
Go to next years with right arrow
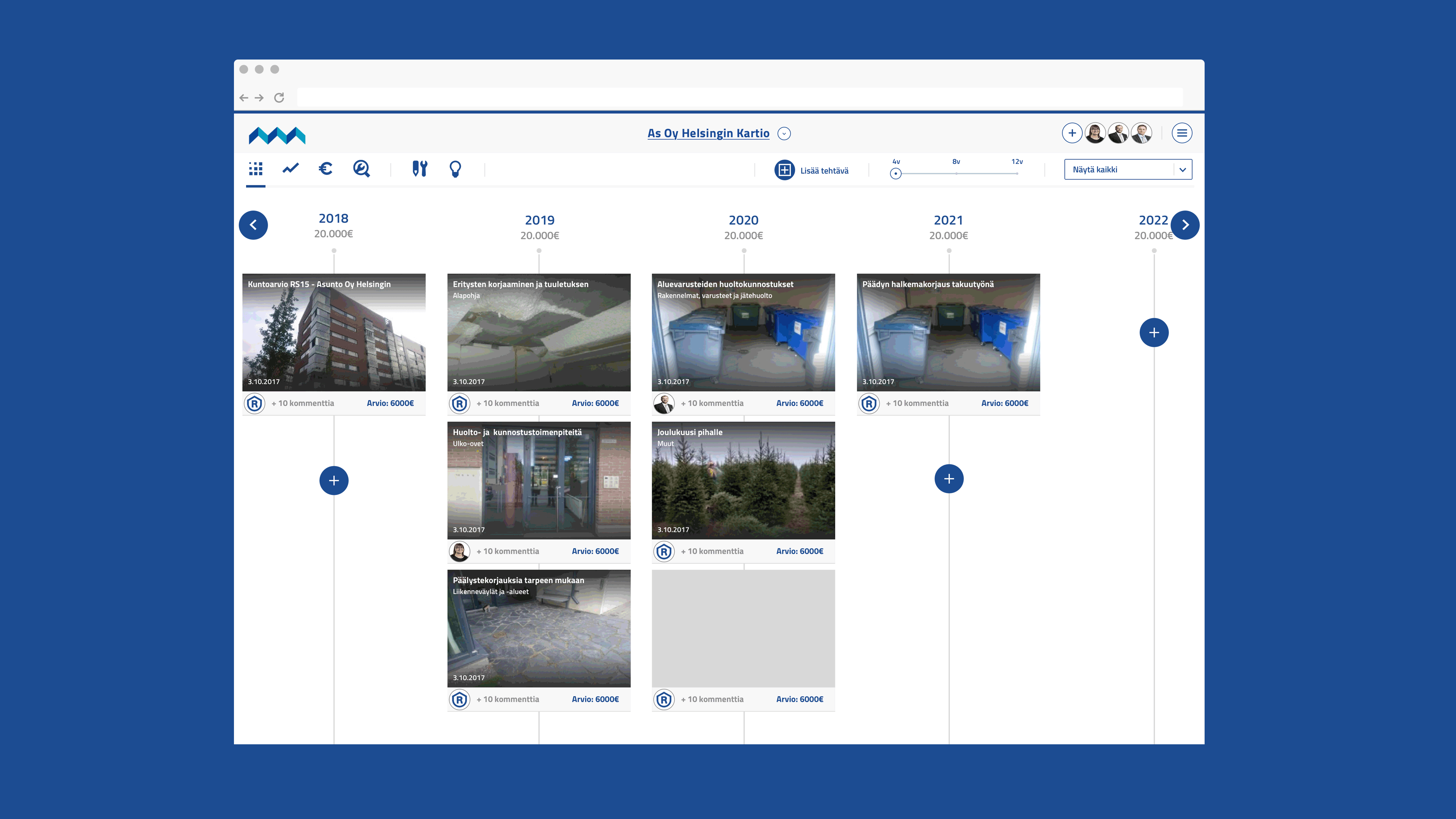pos(1185,225)
